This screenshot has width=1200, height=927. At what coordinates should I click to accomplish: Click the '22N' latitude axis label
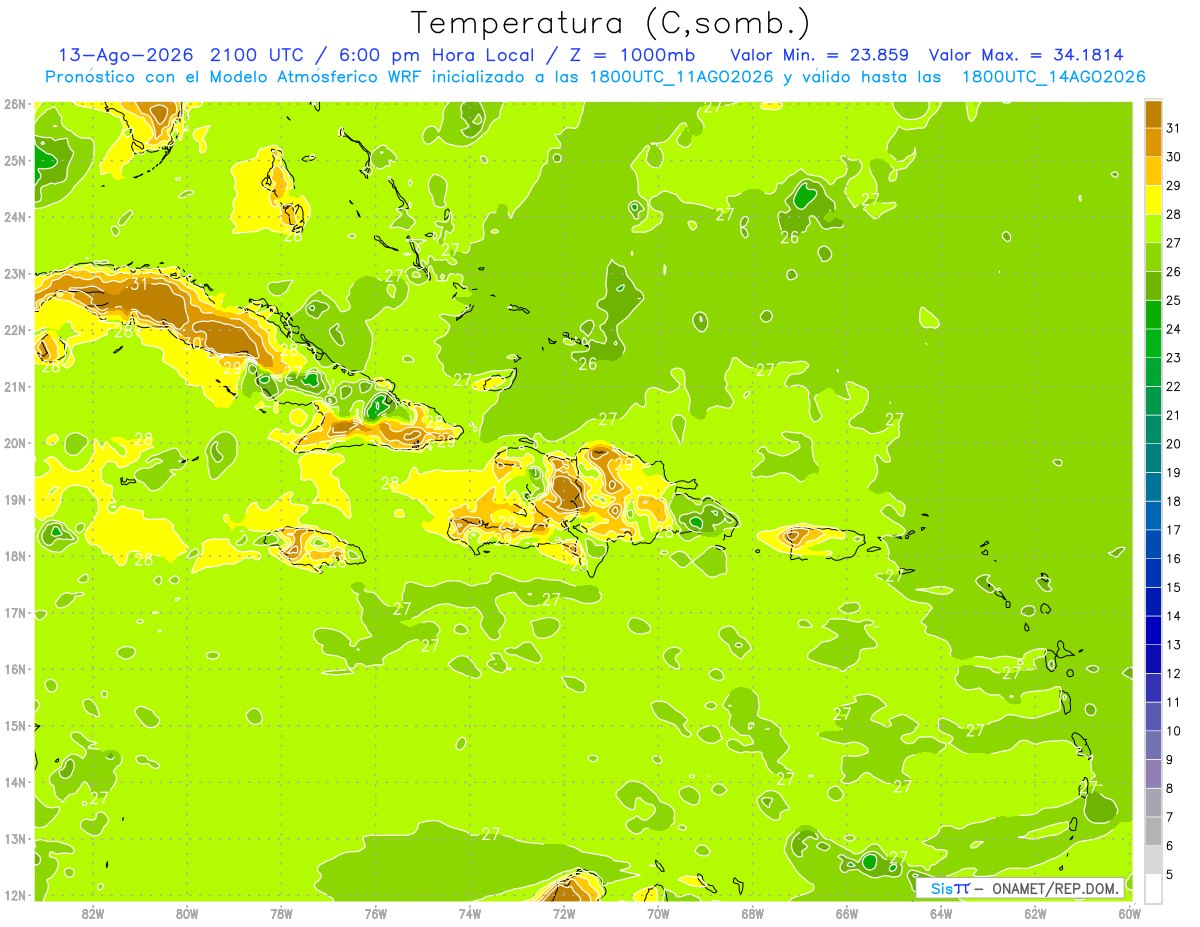tap(15, 330)
